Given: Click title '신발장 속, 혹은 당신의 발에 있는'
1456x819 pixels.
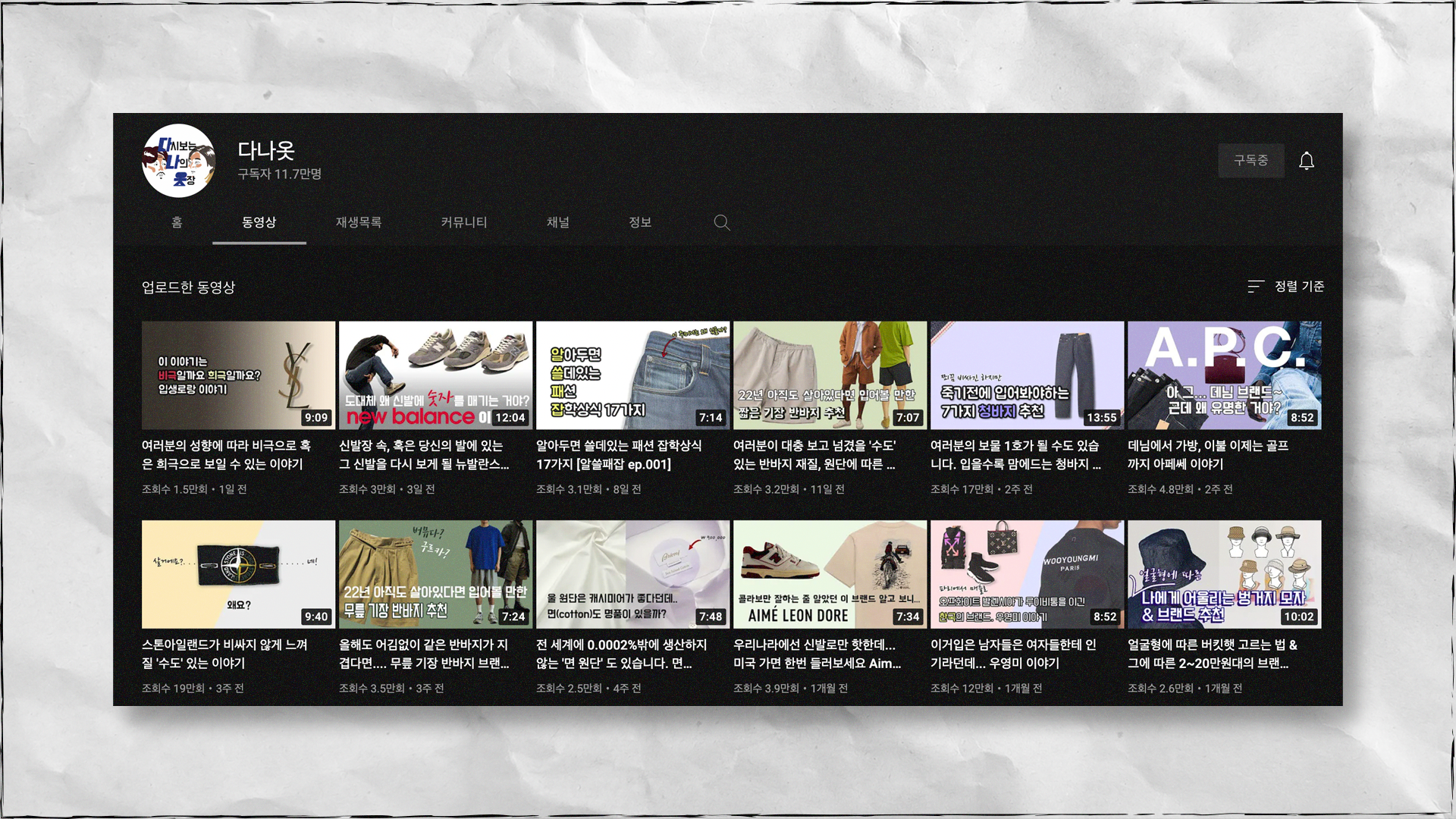Looking at the screenshot, I should pos(424,455).
